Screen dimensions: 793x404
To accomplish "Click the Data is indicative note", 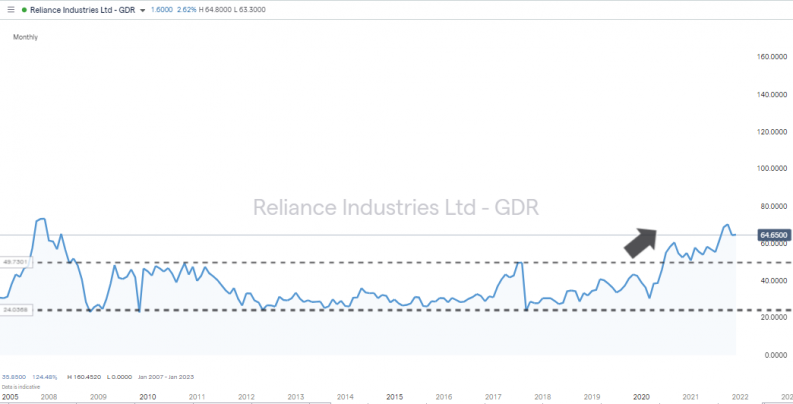I will click(x=20, y=387).
